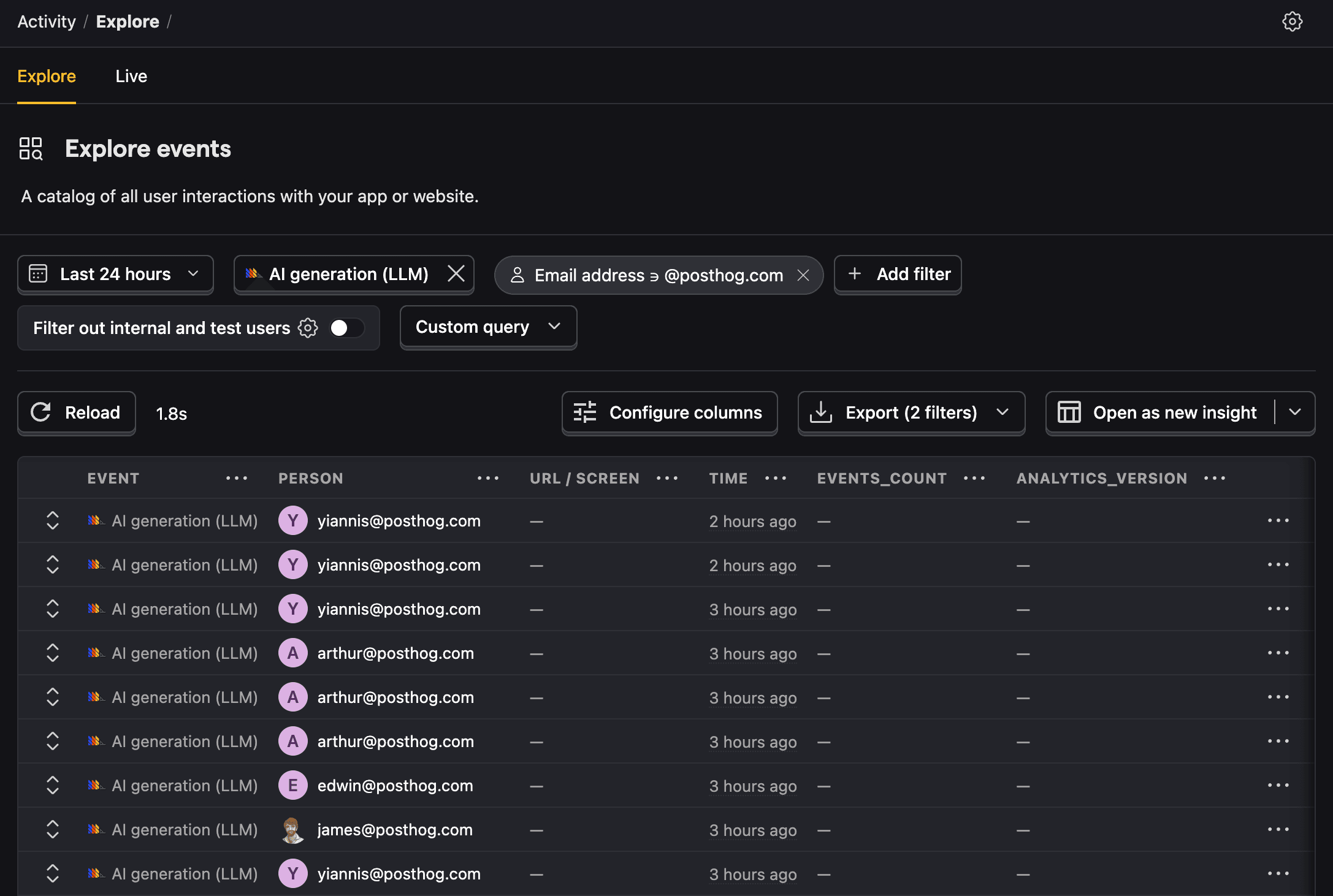Screen dimensions: 1333x896
Task: Click the Y avatar of first yiannis row
Action: click(293, 520)
